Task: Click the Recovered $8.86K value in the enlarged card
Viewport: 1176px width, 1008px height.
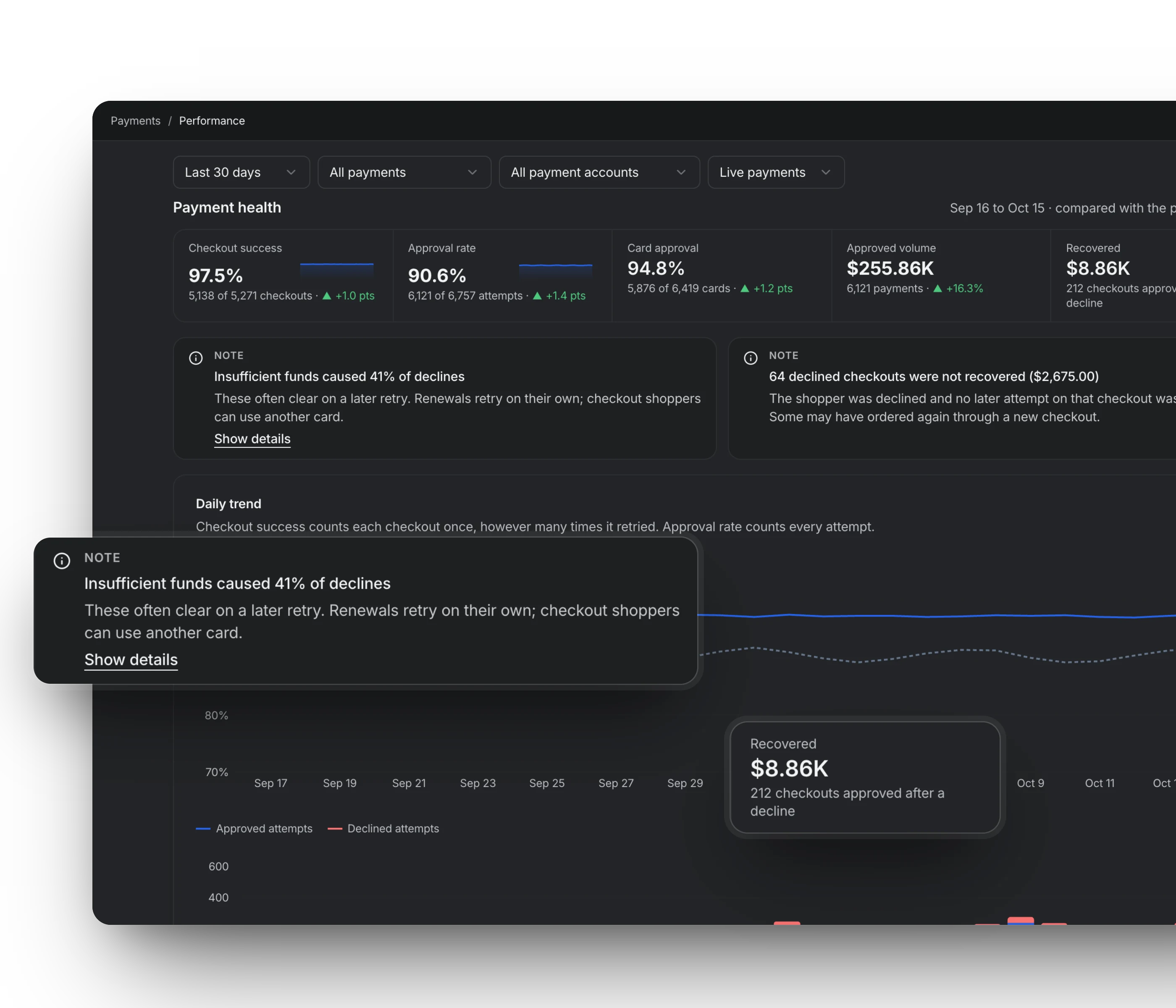Action: (x=789, y=769)
